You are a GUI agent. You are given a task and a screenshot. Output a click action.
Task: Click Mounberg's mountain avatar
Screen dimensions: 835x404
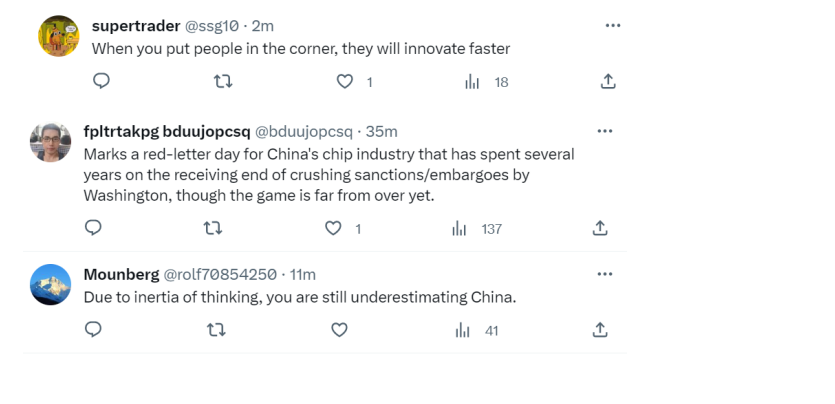click(x=51, y=285)
